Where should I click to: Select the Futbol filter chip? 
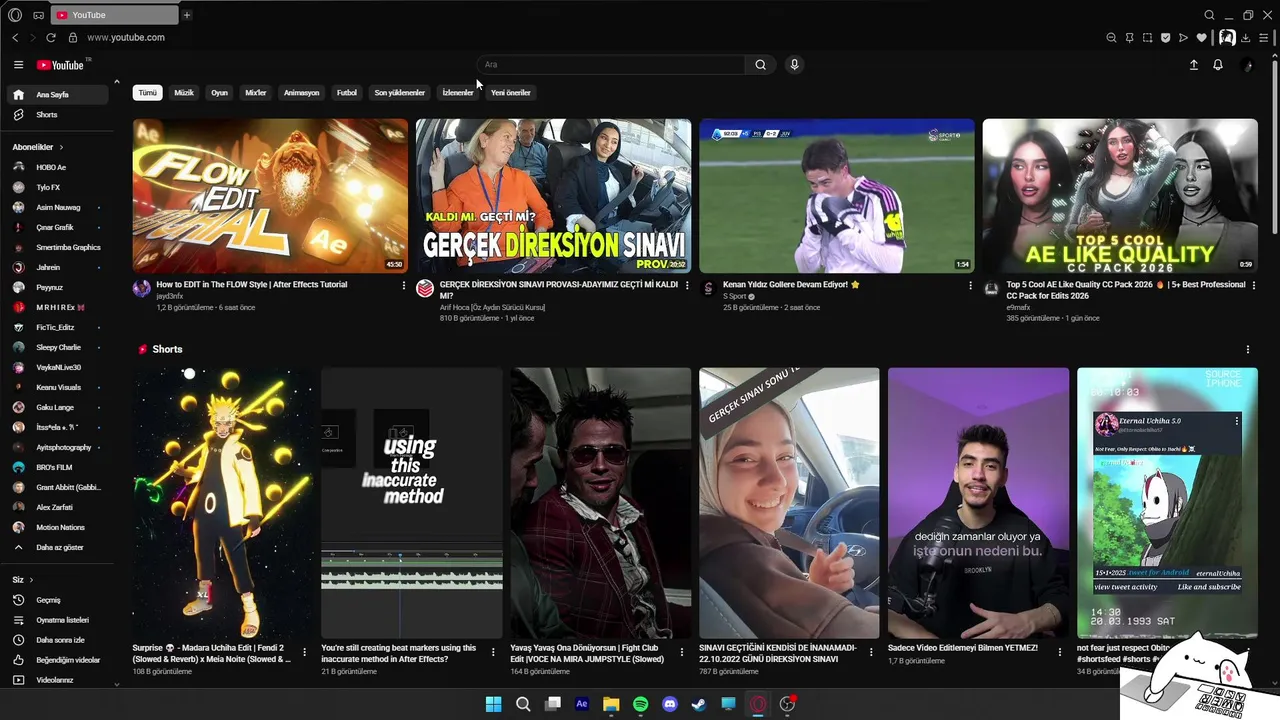347,93
